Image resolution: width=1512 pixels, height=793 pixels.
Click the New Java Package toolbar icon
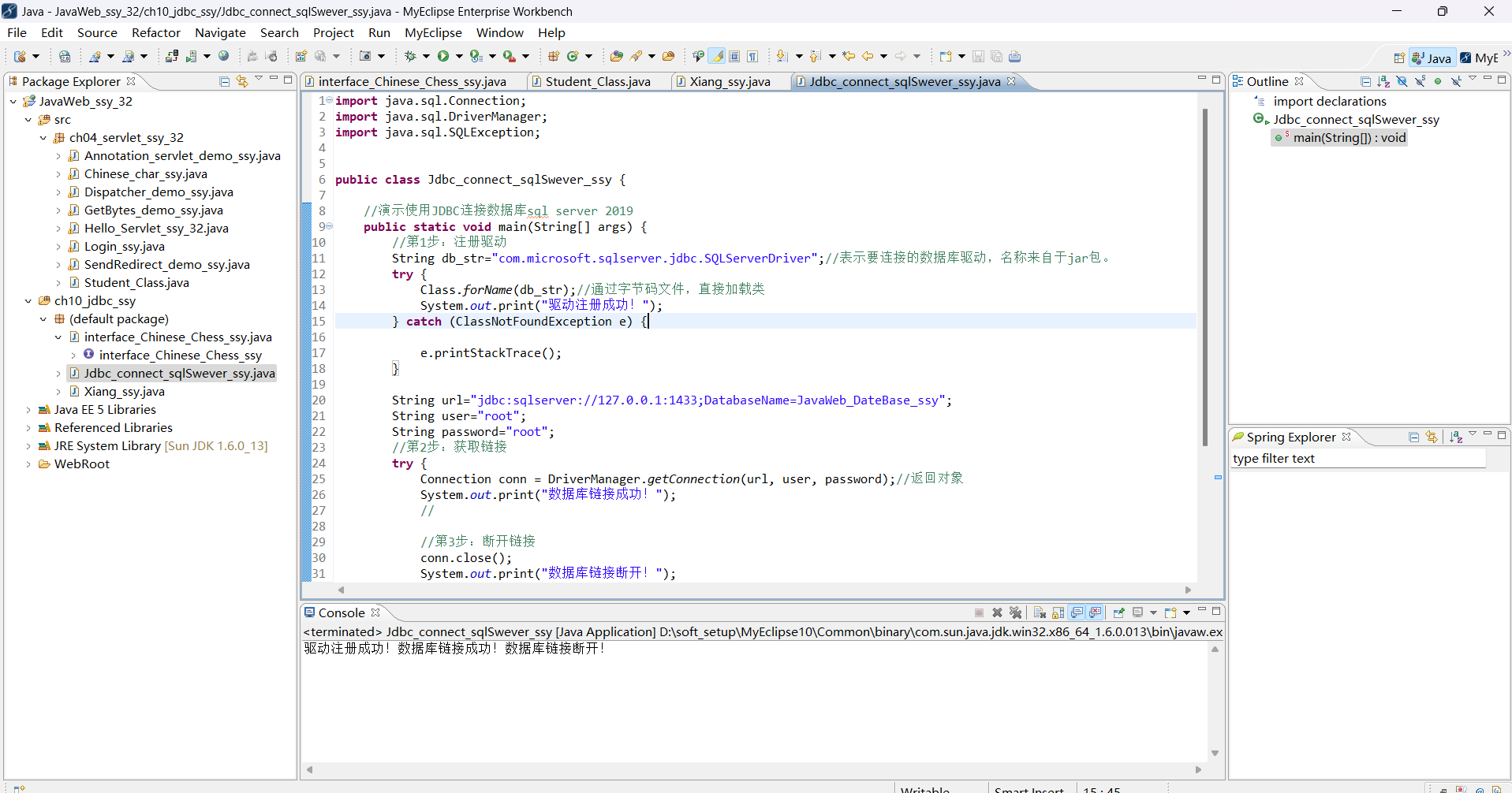[x=554, y=56]
